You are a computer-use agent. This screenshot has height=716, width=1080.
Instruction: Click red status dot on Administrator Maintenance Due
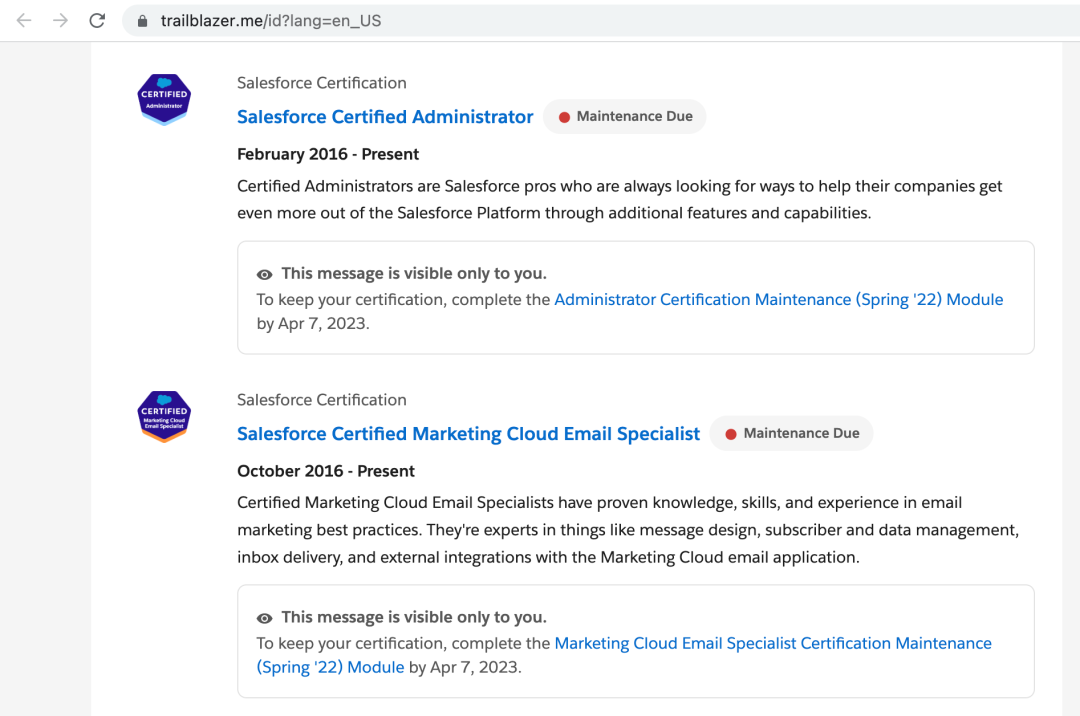[564, 117]
